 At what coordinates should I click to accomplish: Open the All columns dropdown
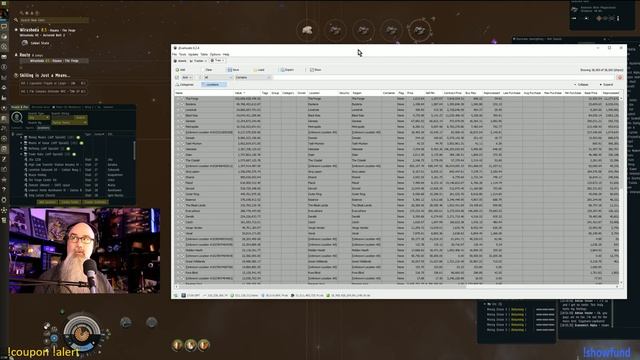tap(218, 77)
